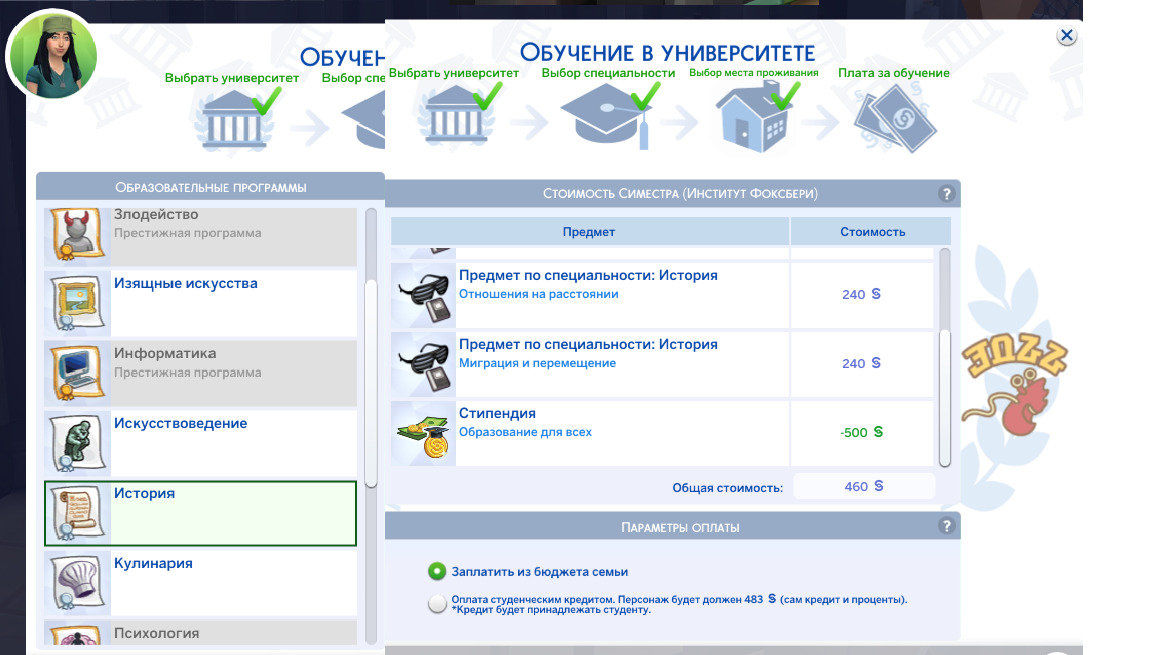Screen dimensions: 1152x655
Task: Click the Стипендия row title
Action: coord(497,413)
